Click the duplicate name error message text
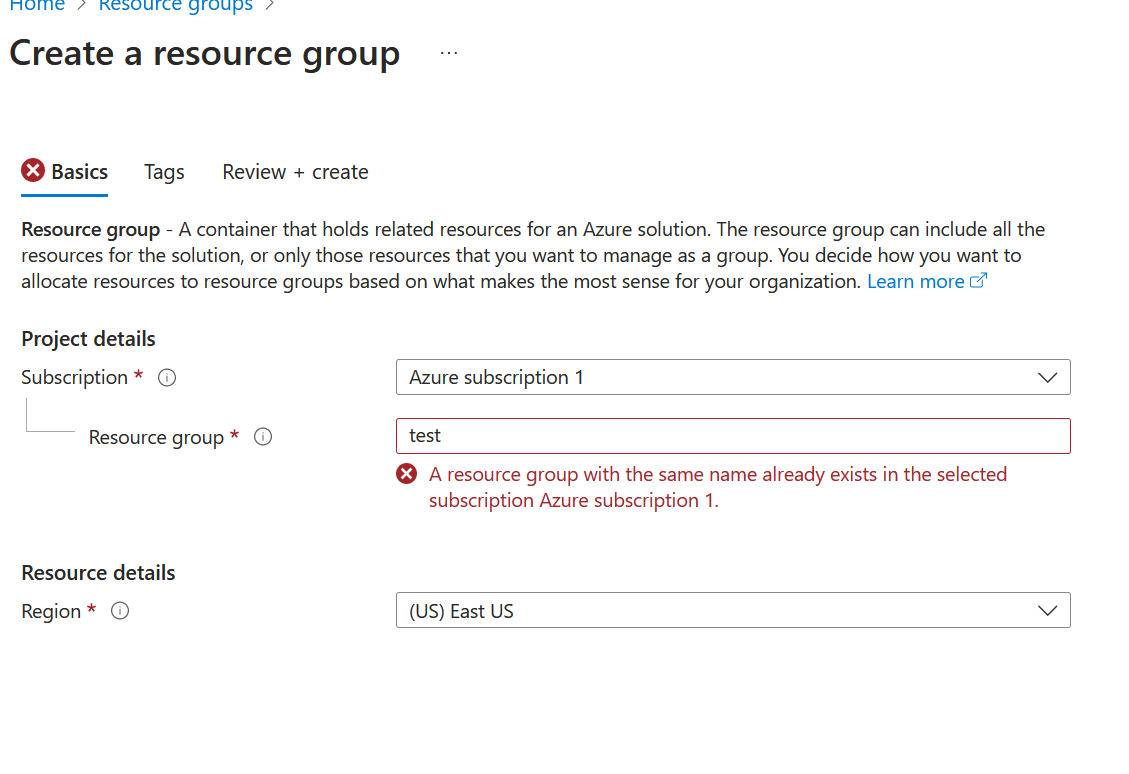This screenshot has height=774, width=1129. (717, 487)
